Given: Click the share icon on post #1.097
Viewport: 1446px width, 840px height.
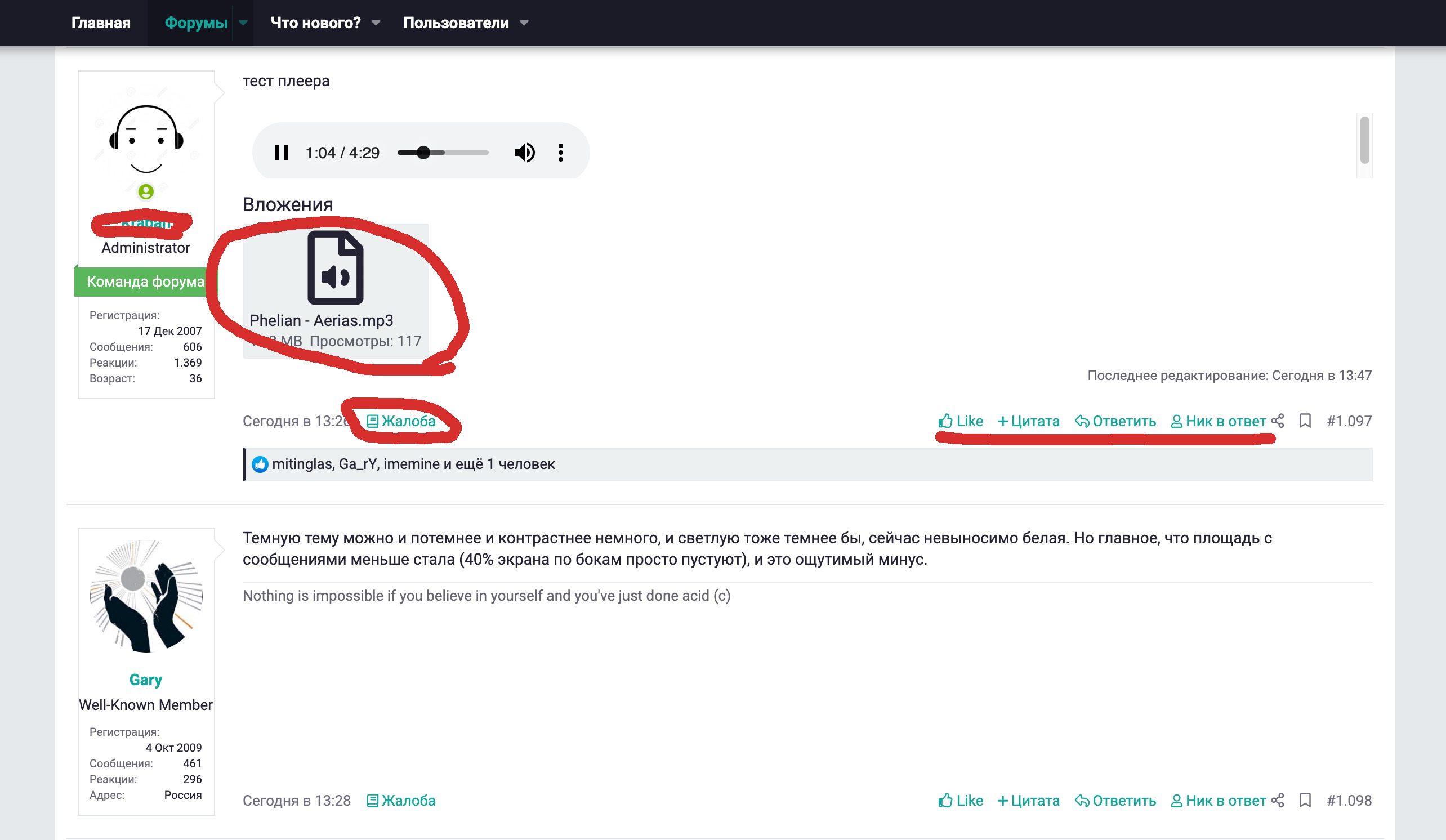Looking at the screenshot, I should pos(1277,421).
